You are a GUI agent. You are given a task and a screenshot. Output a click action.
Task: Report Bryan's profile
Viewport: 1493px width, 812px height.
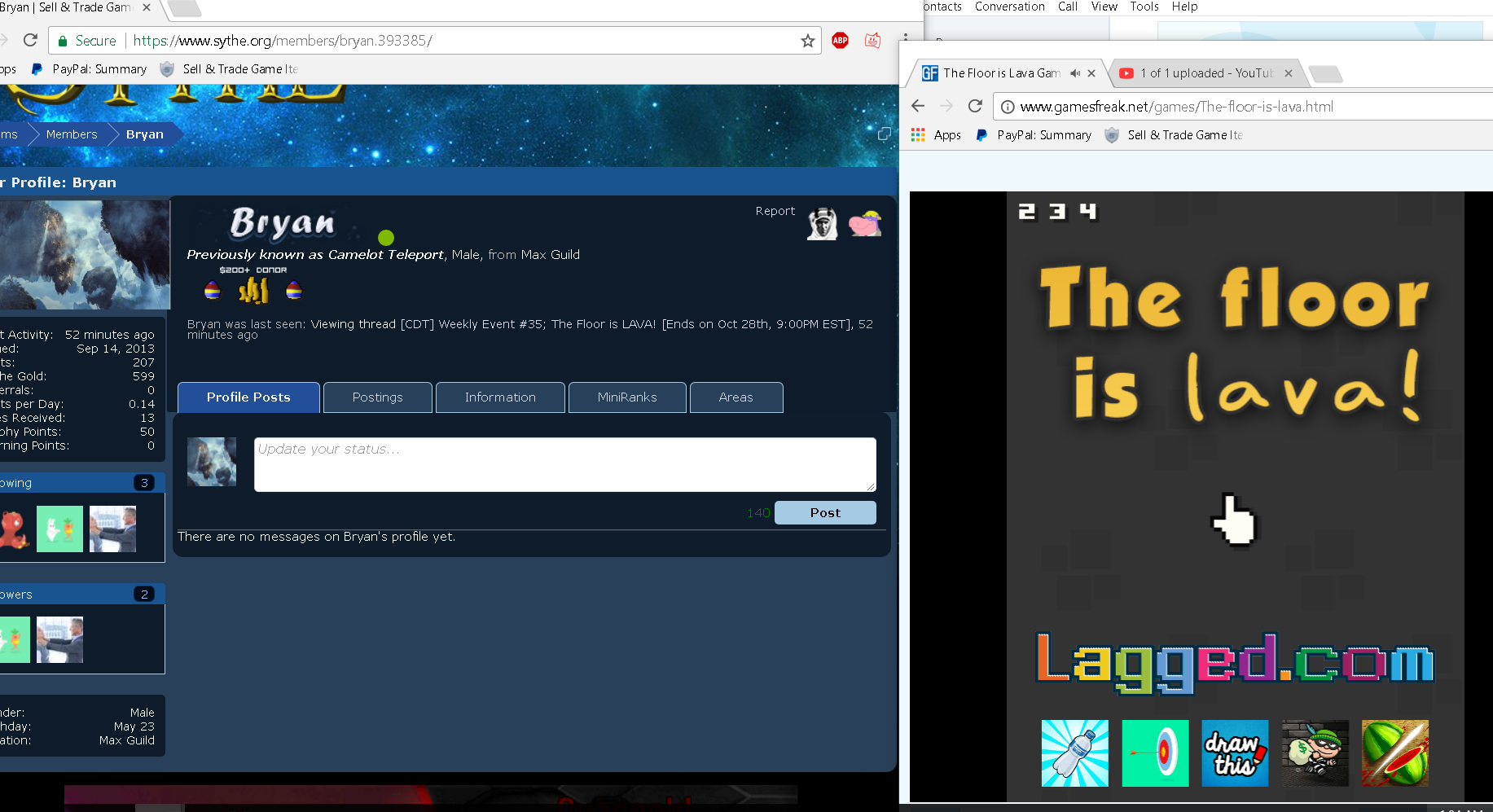(x=775, y=211)
